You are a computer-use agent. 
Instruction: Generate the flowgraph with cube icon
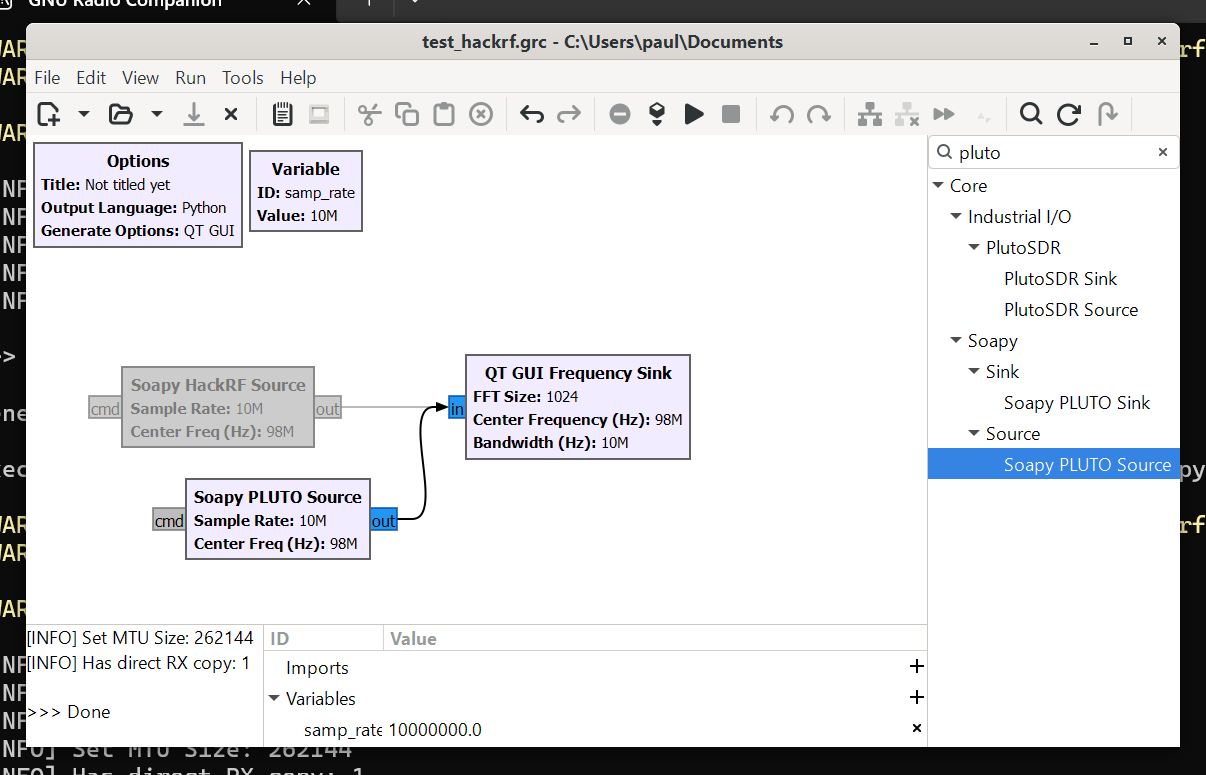click(x=657, y=114)
